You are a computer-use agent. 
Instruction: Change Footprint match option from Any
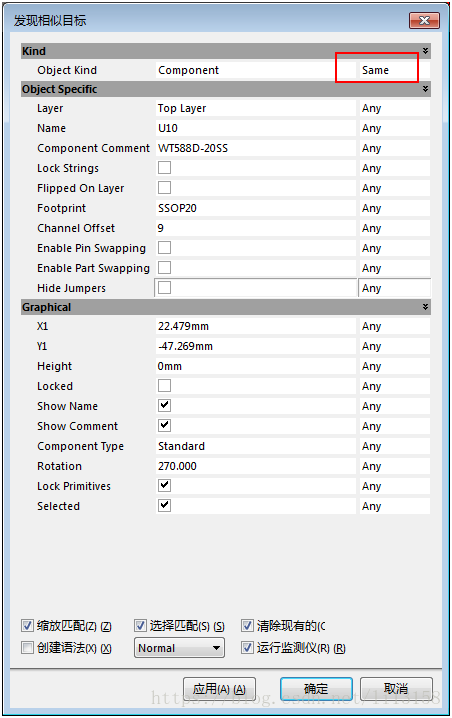point(394,208)
